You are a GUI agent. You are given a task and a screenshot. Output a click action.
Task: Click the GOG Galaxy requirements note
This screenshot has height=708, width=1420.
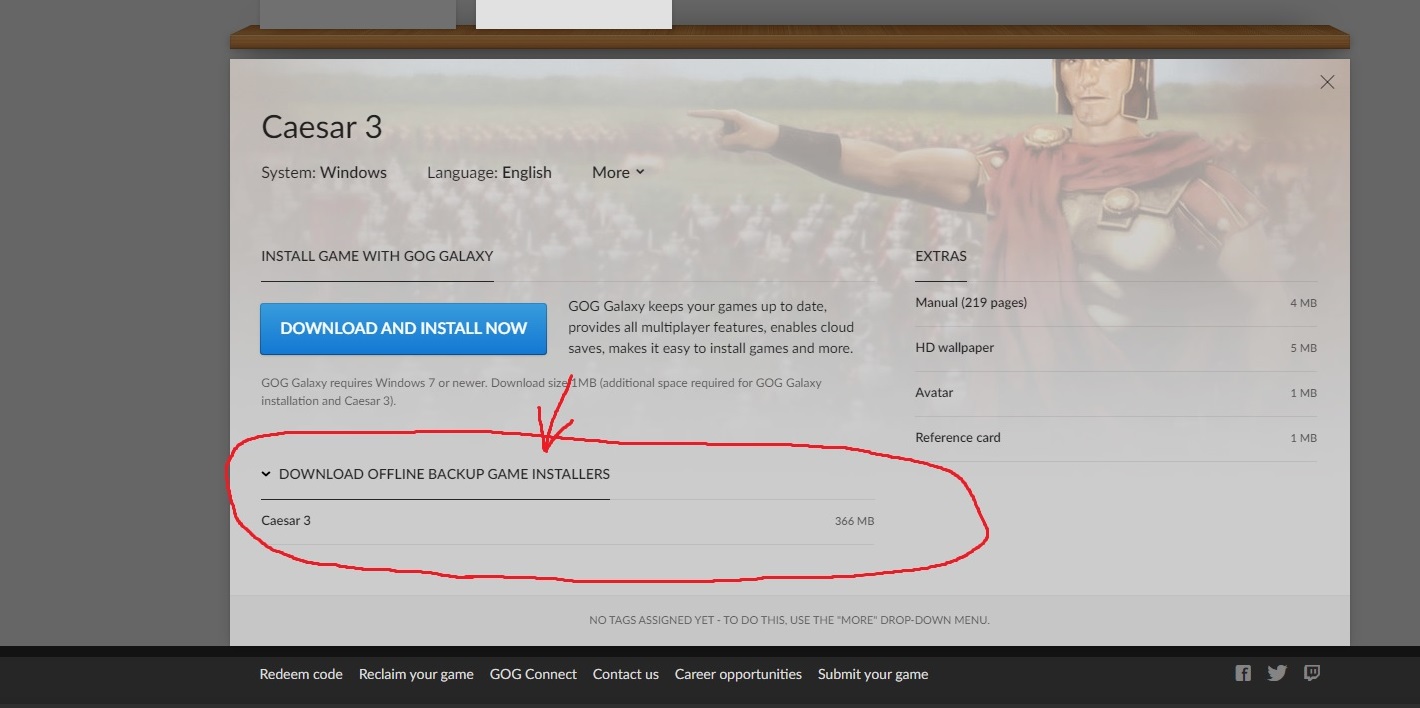[541, 391]
